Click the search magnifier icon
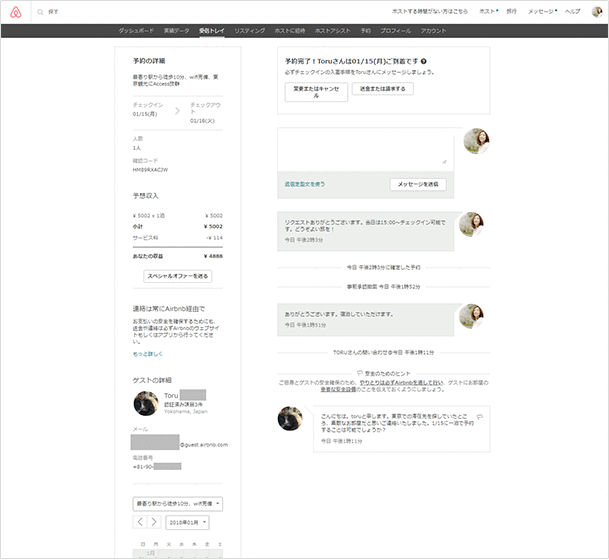Screen dimensions: 609x560 (x=40, y=11)
